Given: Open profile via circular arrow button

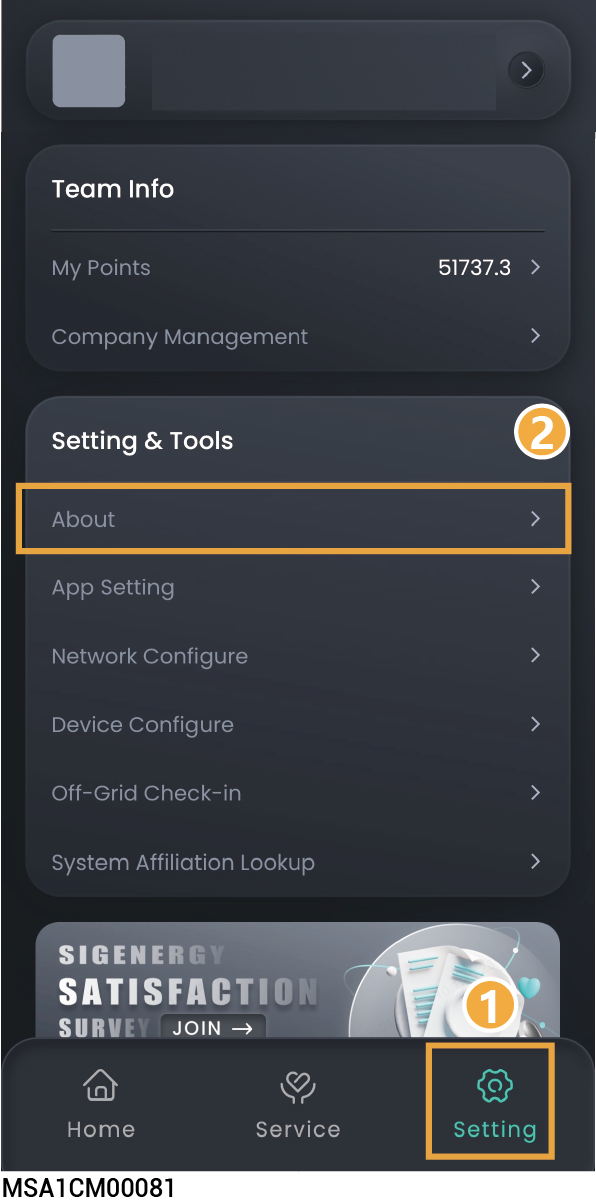Looking at the screenshot, I should pos(527,70).
